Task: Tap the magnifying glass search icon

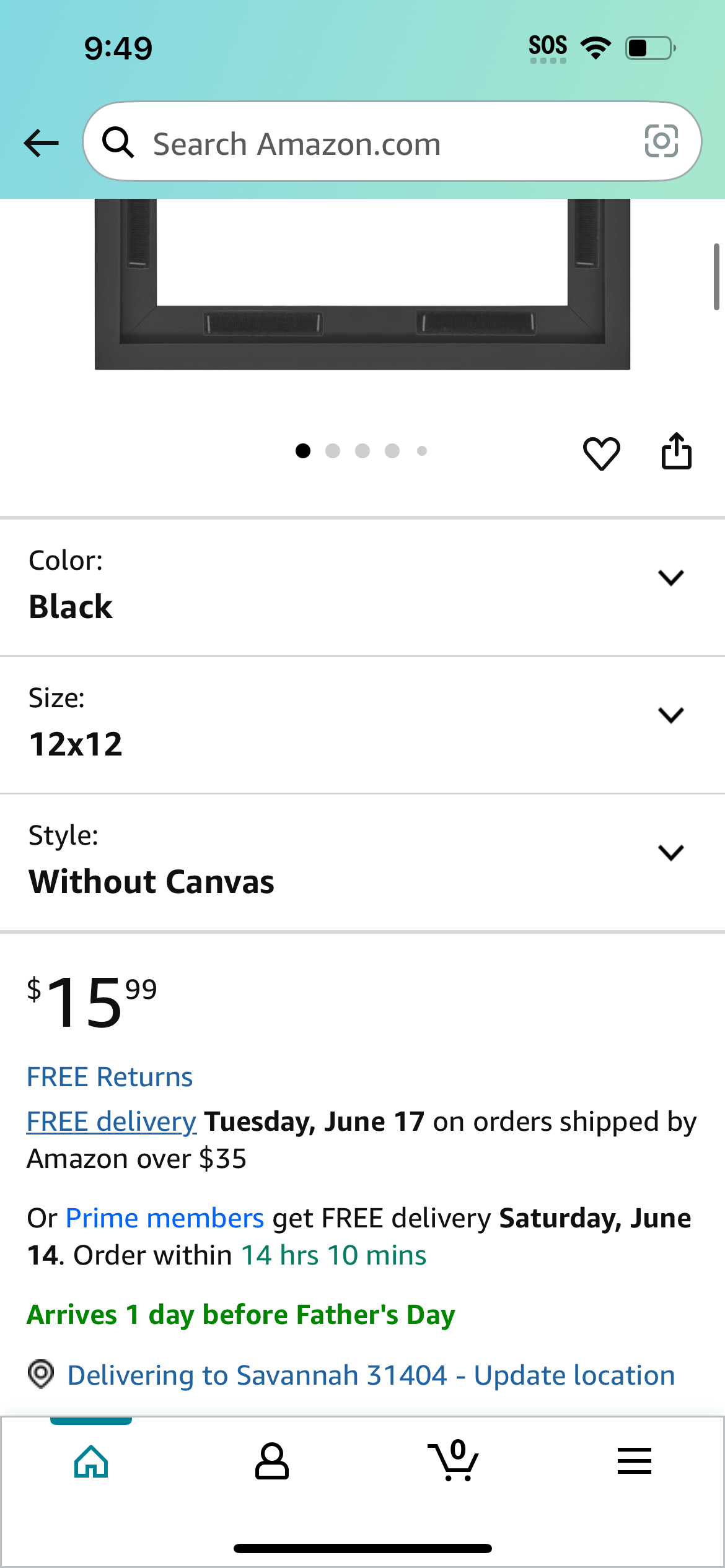Action: tap(118, 142)
